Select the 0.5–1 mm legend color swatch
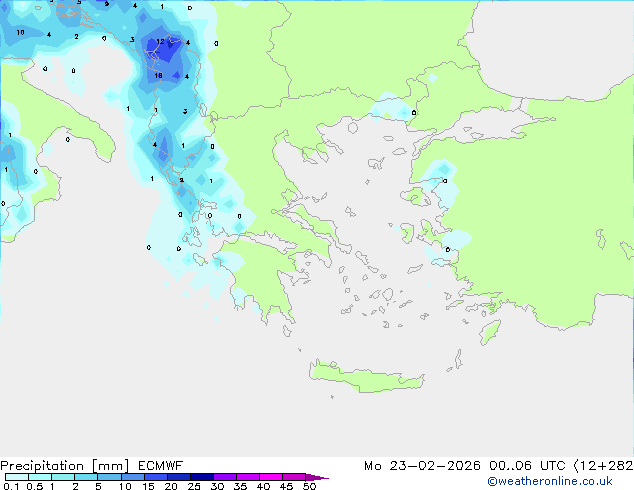 40,477
